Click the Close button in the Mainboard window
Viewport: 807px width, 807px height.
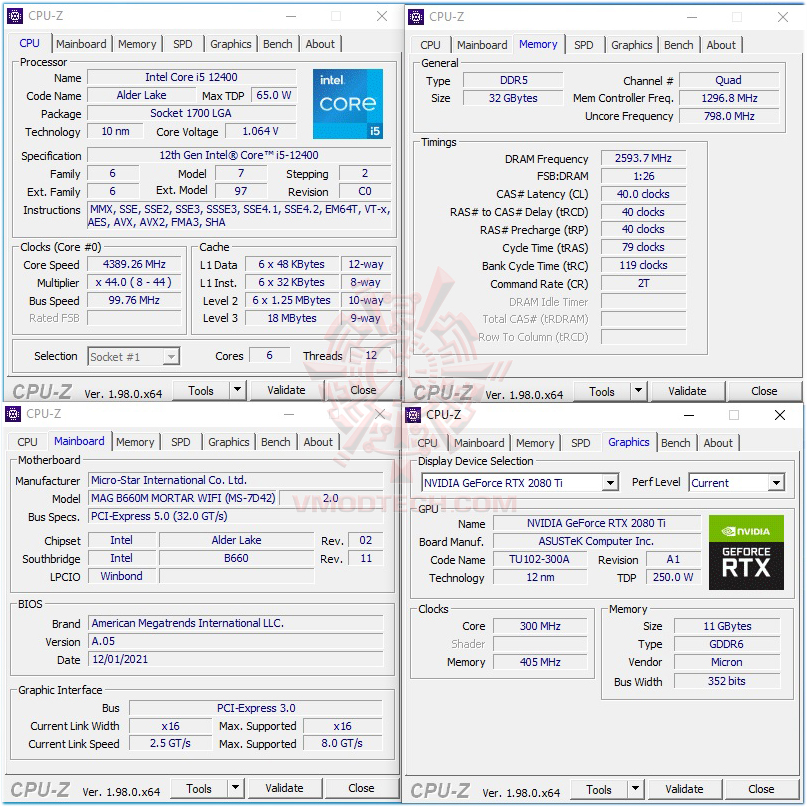click(x=362, y=787)
